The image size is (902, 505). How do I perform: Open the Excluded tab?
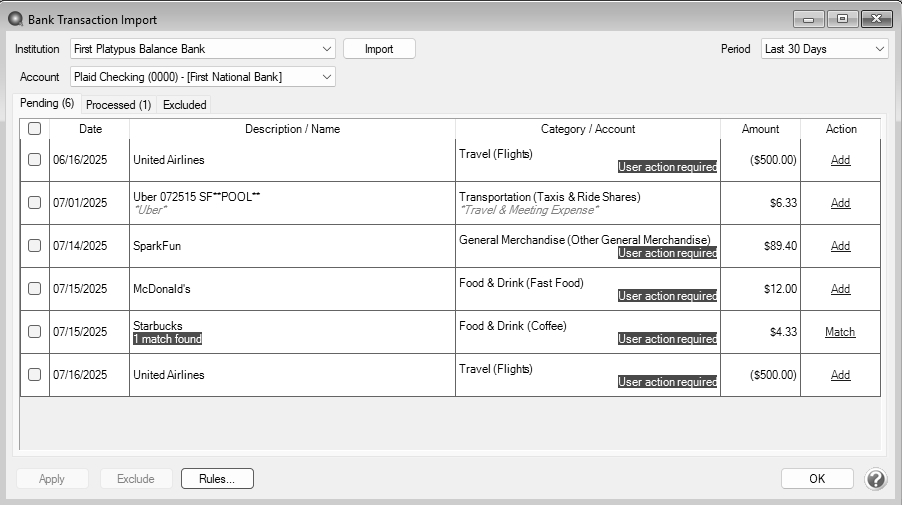(185, 105)
